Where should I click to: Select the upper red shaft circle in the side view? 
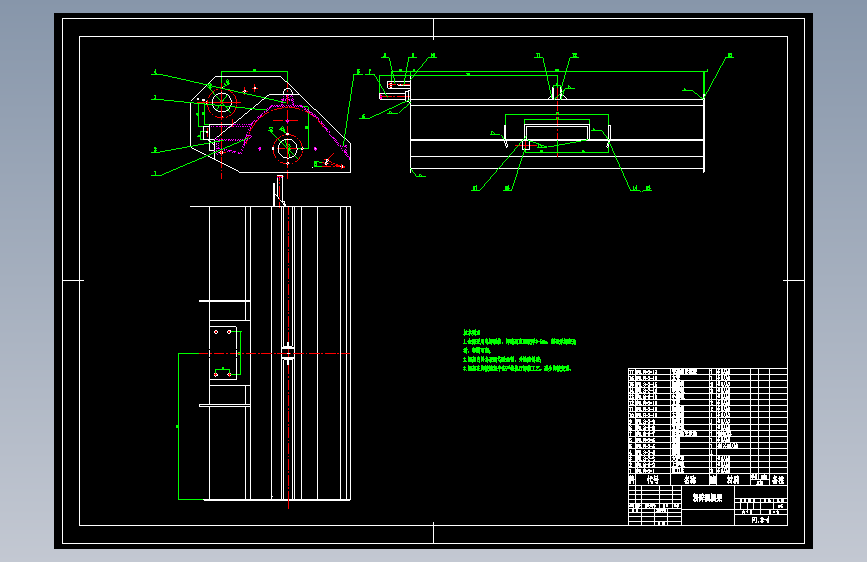(x=222, y=102)
